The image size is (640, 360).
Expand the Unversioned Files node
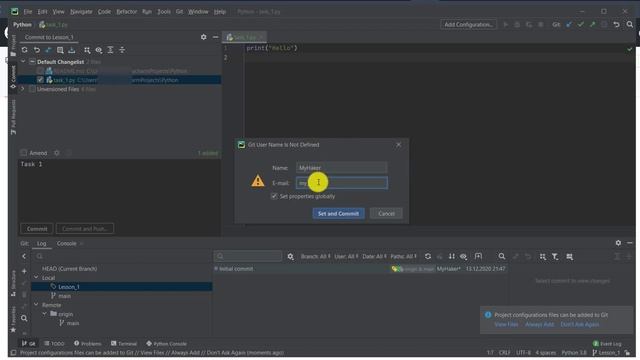23,89
